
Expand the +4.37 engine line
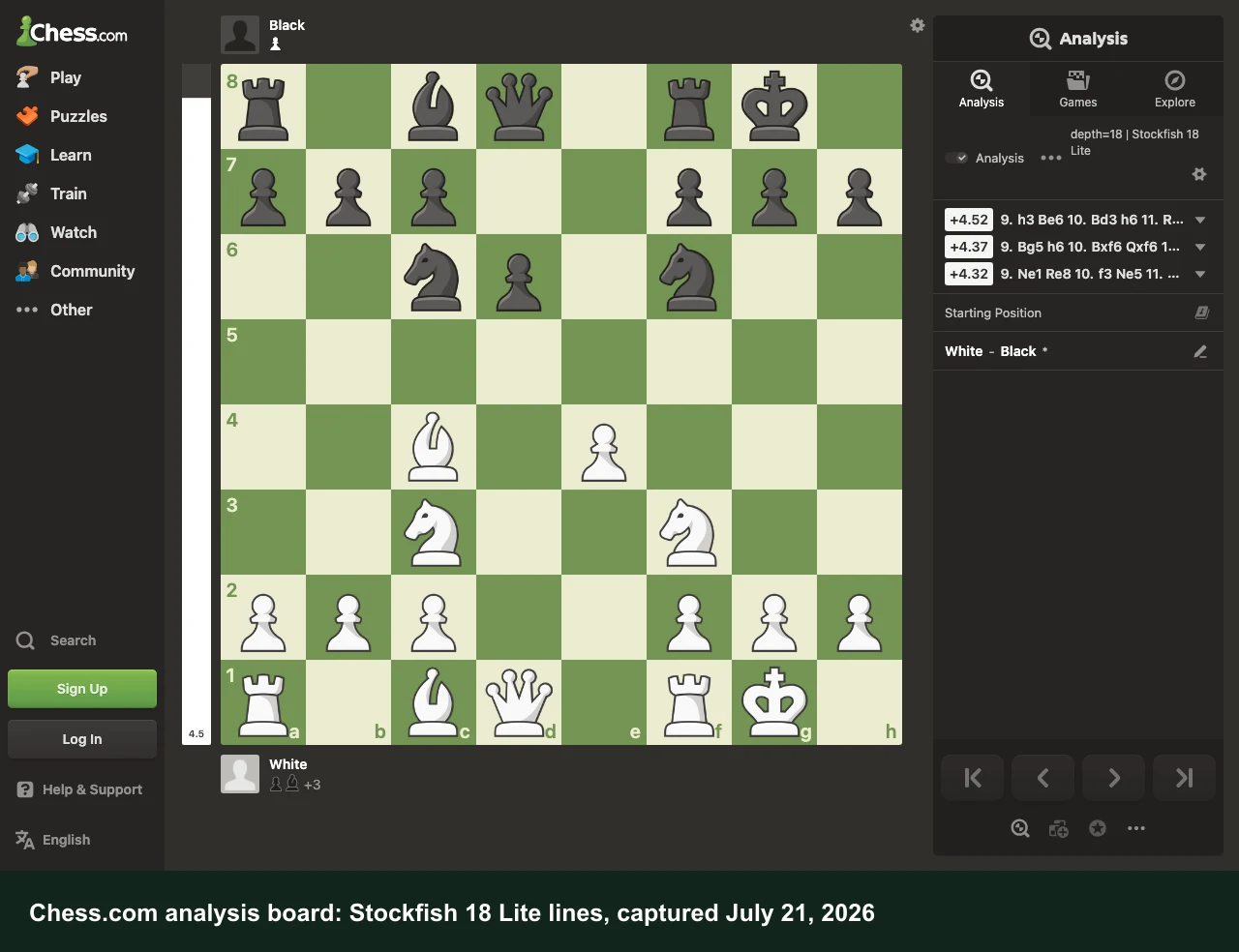click(1200, 247)
